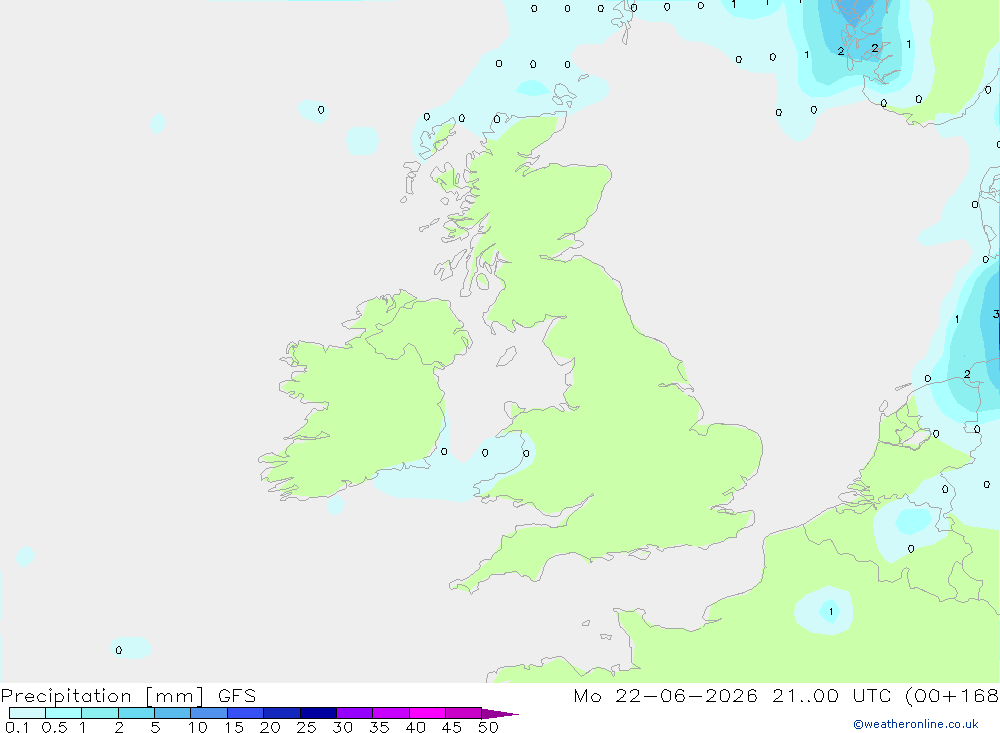Screen dimensions: 1000x733
Task: Select the 40–45 mm magenta legend swatch
Action: tap(427, 713)
